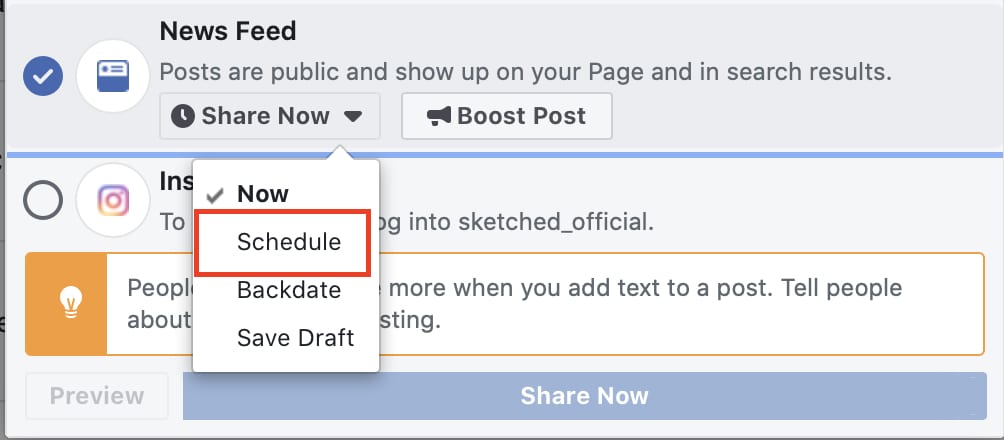Click the megaphone icon on Boost Post

click(439, 116)
